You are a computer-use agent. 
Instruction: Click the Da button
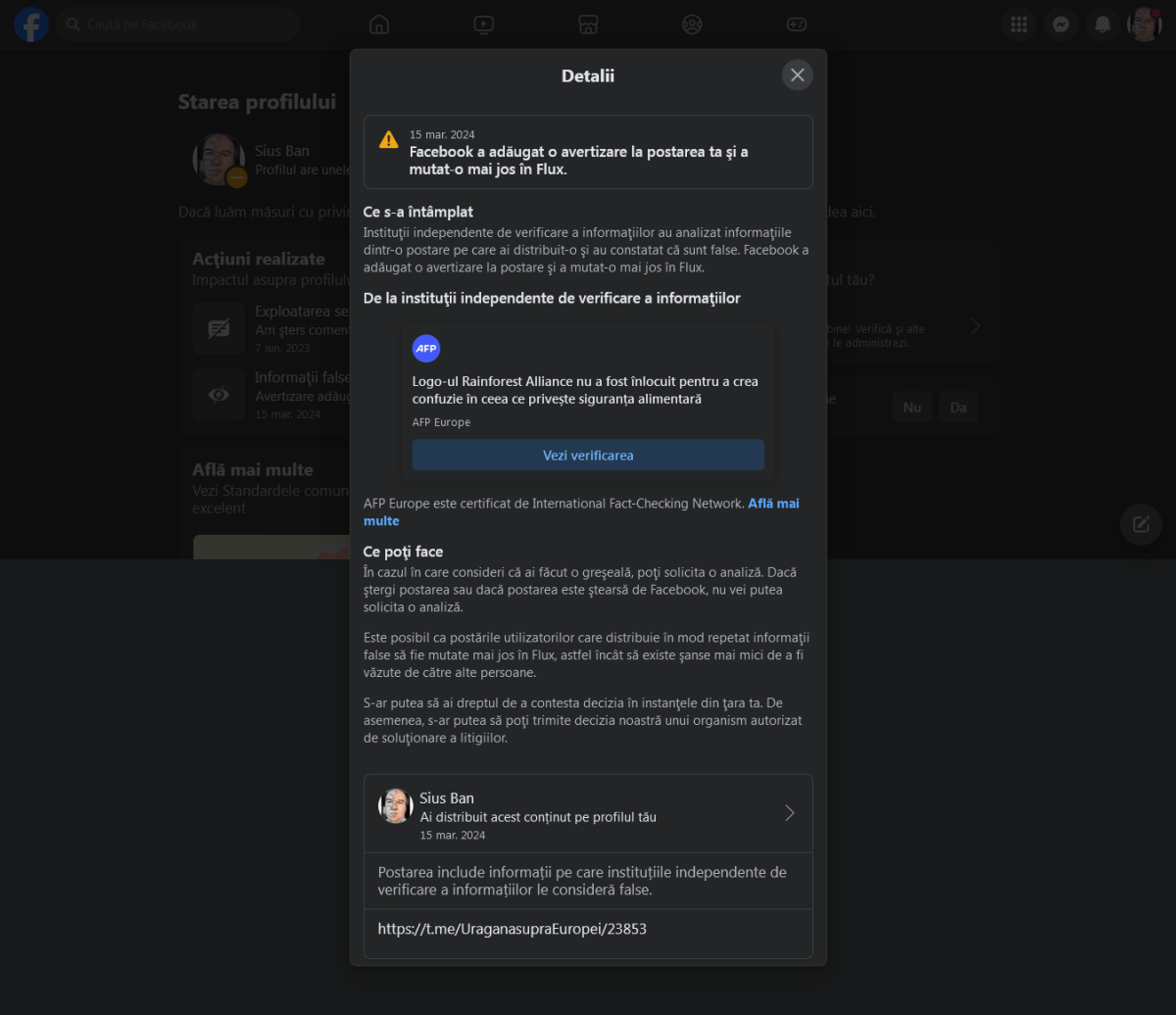(x=957, y=407)
